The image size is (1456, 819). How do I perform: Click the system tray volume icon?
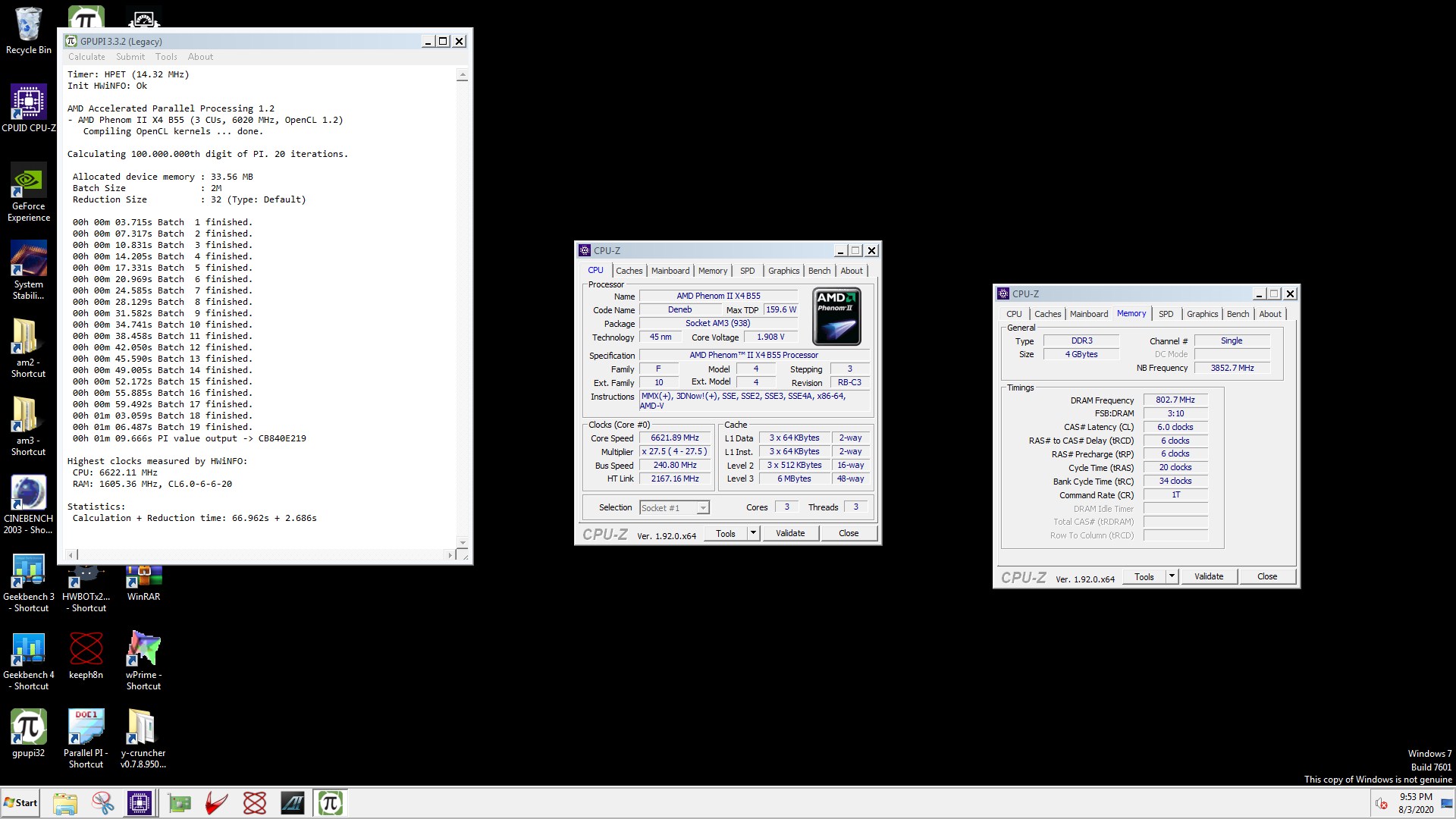click(1381, 803)
